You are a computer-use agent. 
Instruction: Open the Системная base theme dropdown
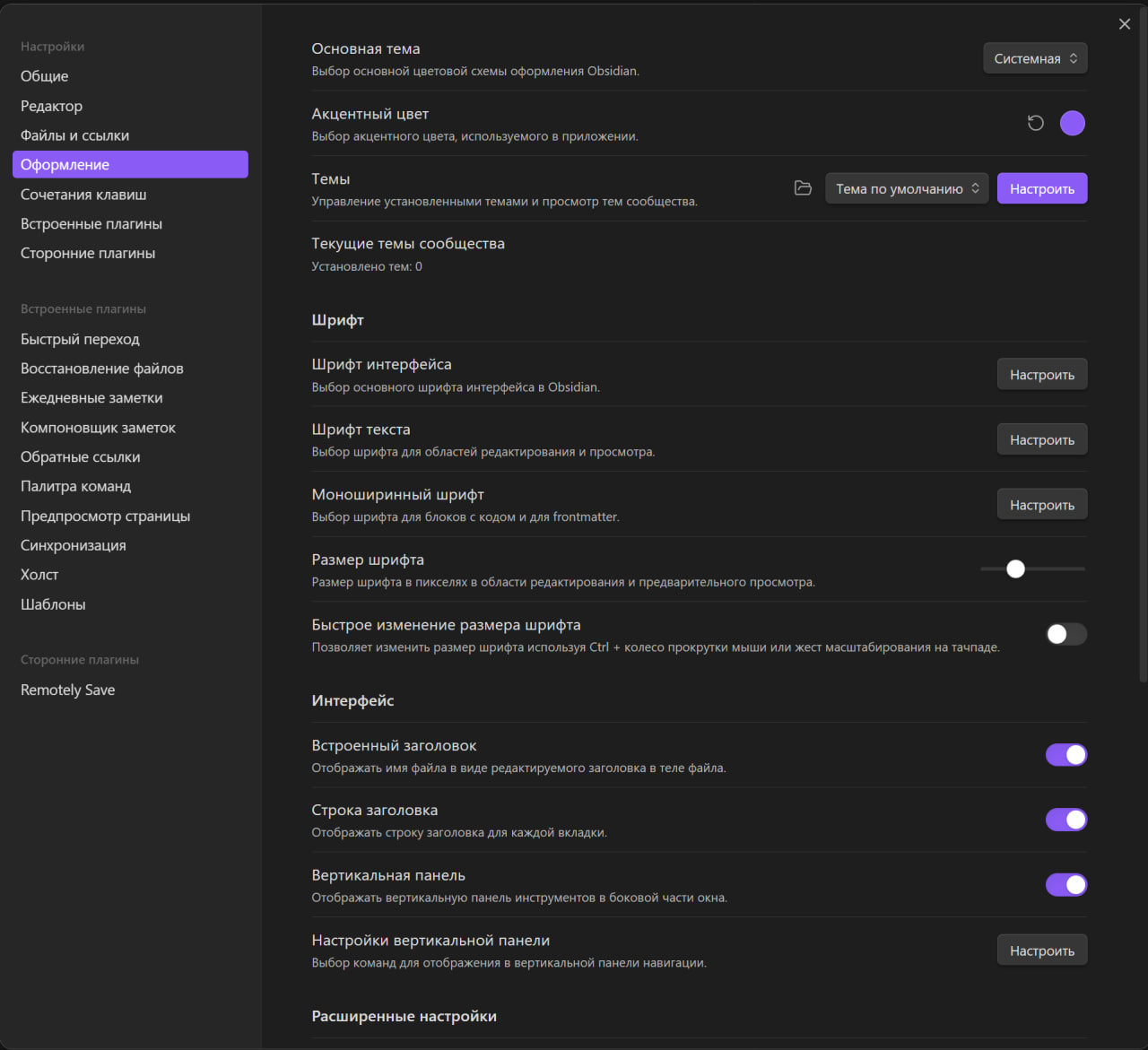click(1035, 58)
